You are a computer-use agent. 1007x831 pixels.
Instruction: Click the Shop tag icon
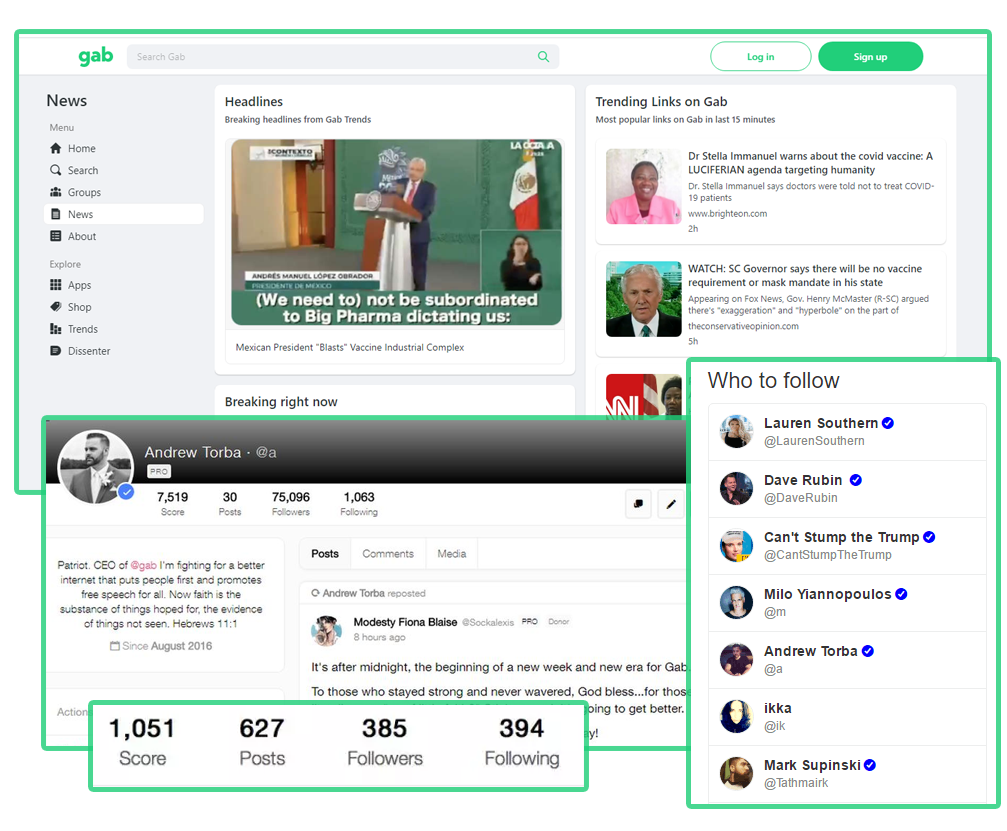pyautogui.click(x=56, y=306)
